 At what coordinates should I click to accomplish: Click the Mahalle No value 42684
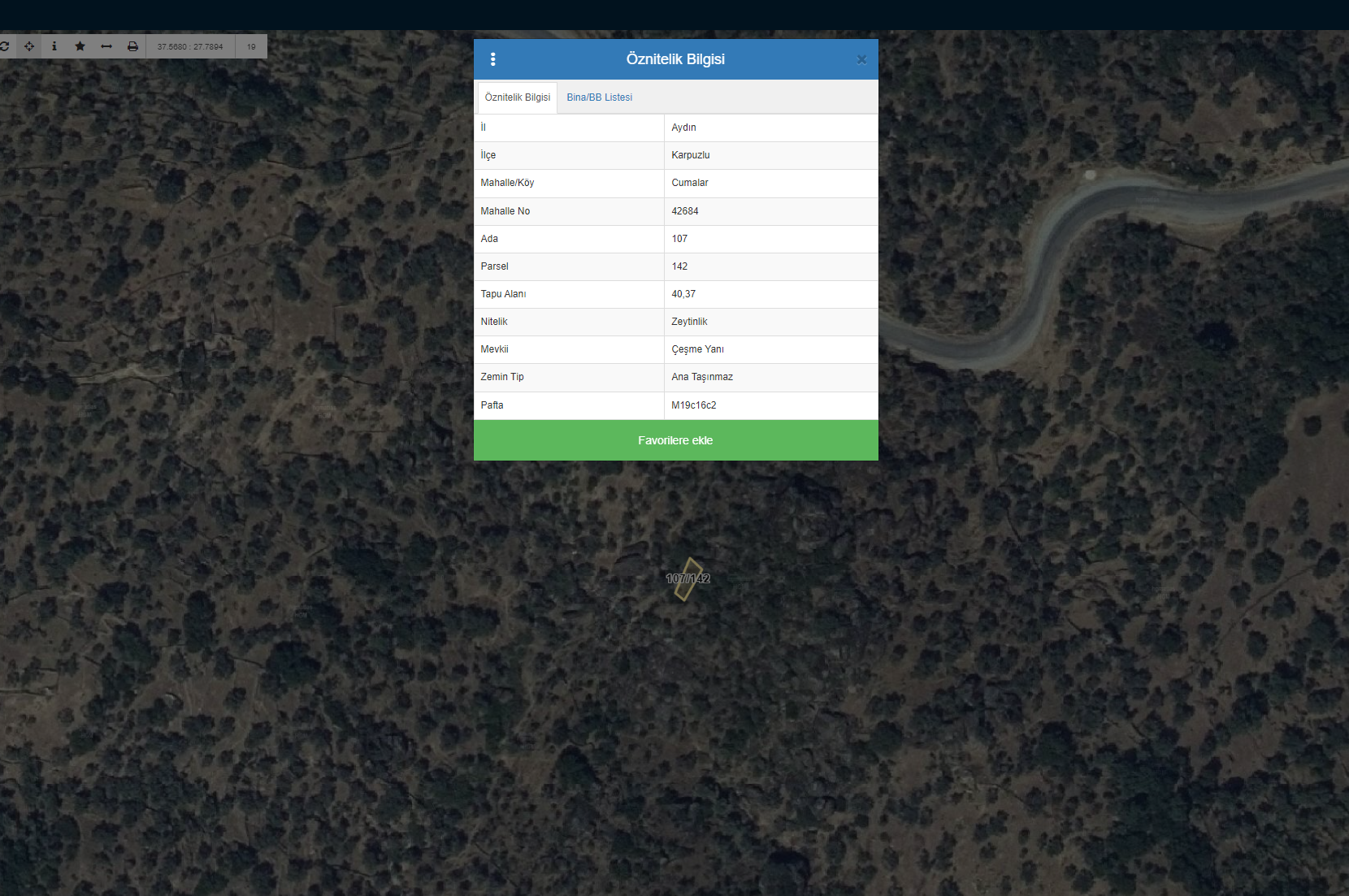click(684, 211)
